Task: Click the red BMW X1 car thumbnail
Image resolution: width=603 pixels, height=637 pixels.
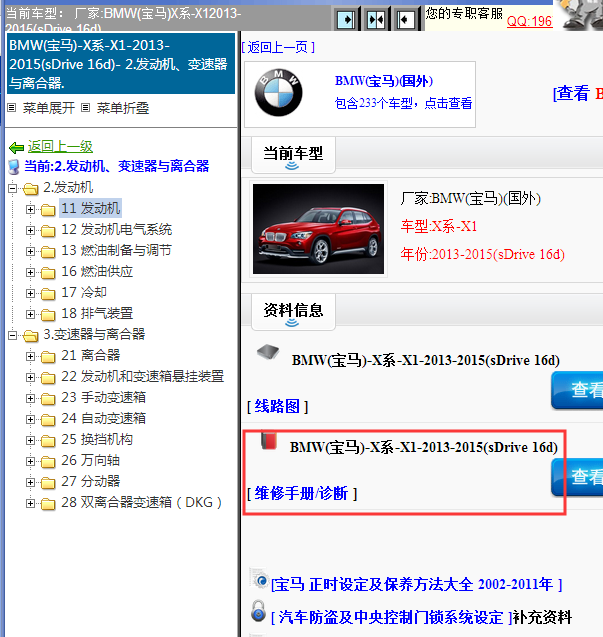Action: point(318,229)
